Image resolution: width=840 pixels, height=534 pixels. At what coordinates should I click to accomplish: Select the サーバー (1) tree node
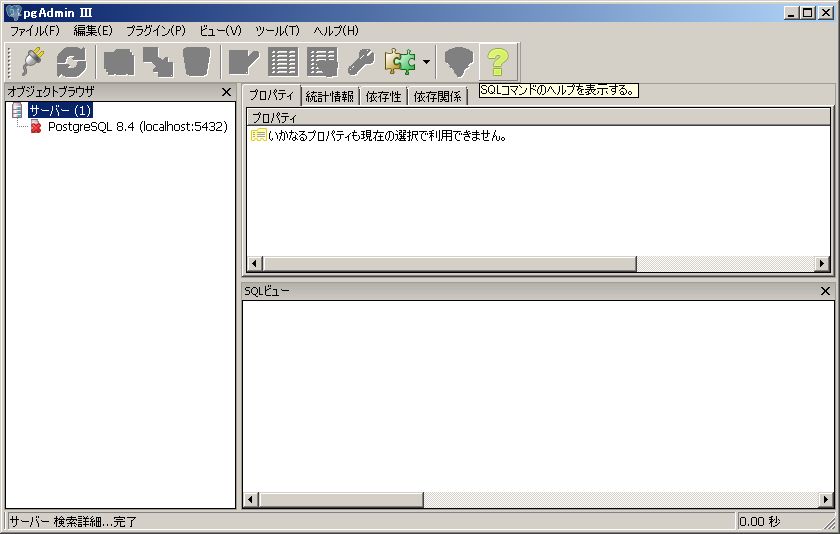(x=60, y=110)
